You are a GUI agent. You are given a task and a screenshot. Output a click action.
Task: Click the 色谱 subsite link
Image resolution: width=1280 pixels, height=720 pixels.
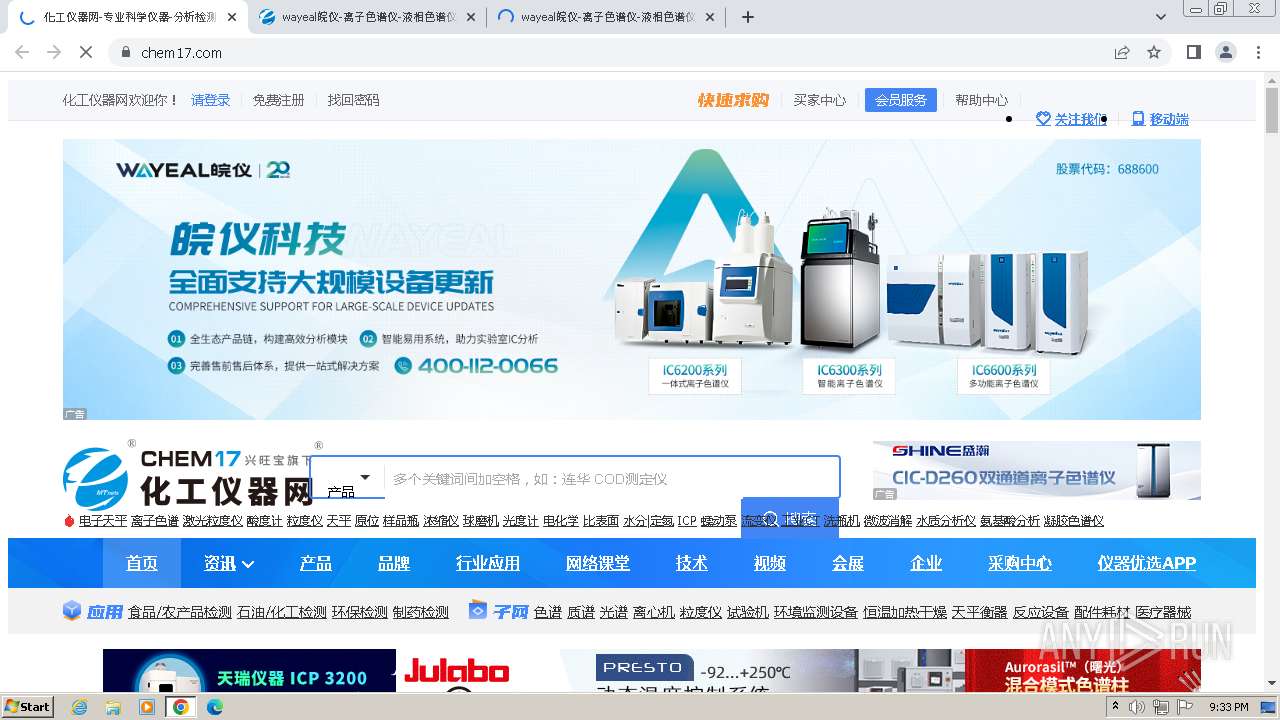(x=548, y=612)
